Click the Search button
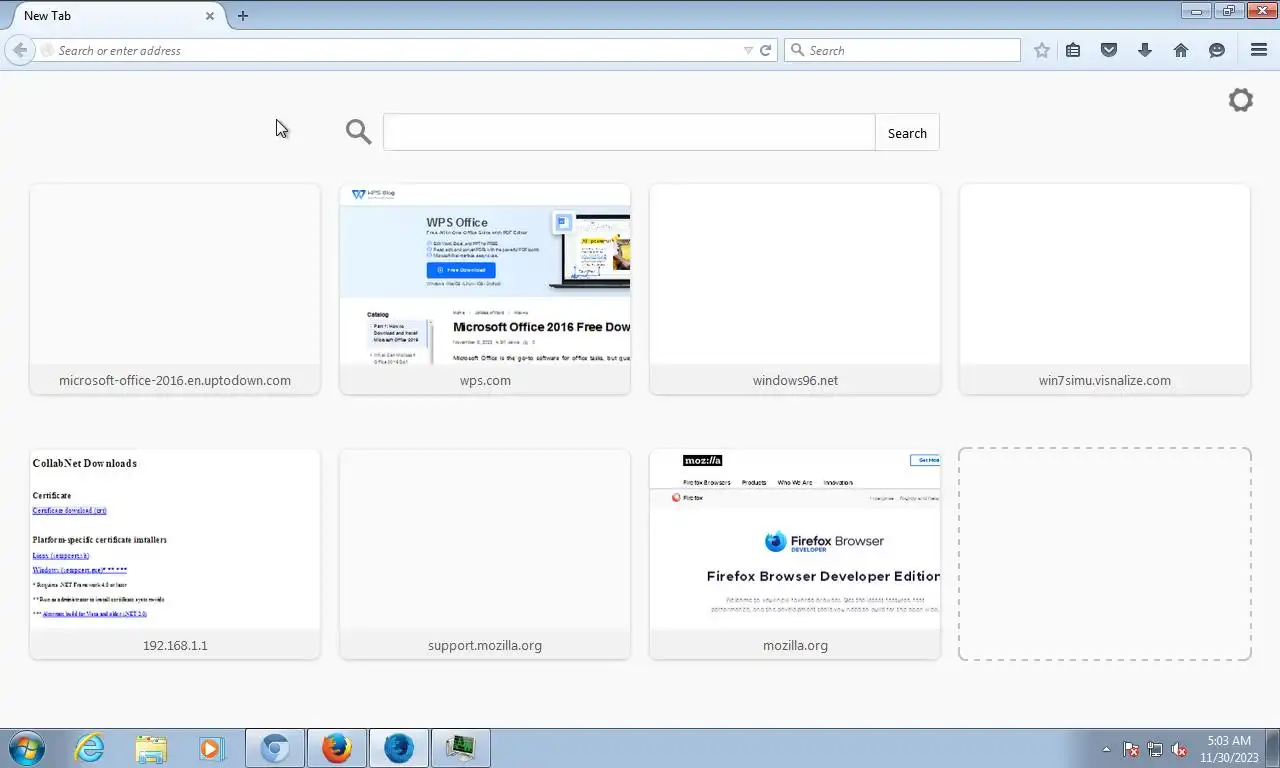The height and width of the screenshot is (768, 1280). point(907,133)
